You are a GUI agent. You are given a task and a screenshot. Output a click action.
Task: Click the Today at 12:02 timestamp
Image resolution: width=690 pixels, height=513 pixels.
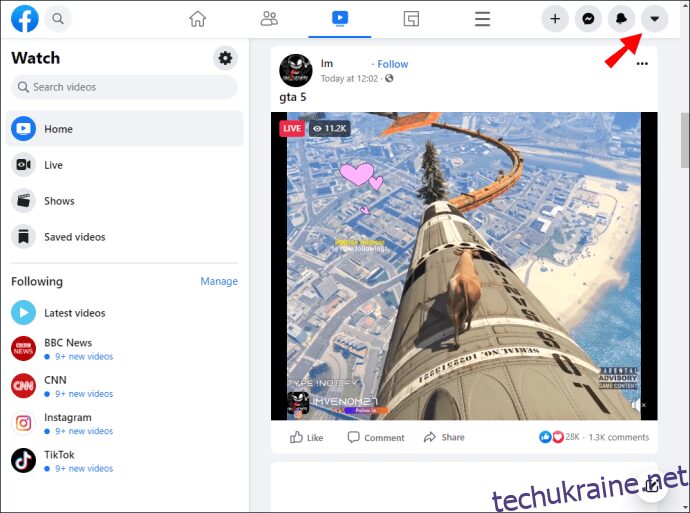click(x=349, y=79)
